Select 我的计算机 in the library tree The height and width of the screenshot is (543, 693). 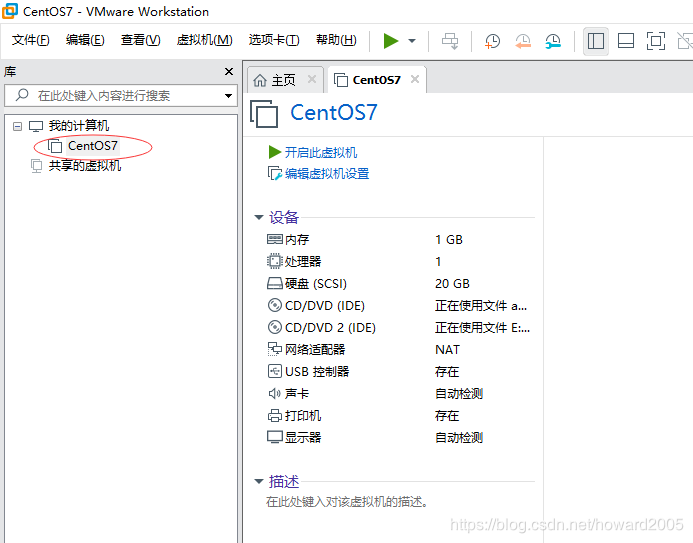point(79,126)
